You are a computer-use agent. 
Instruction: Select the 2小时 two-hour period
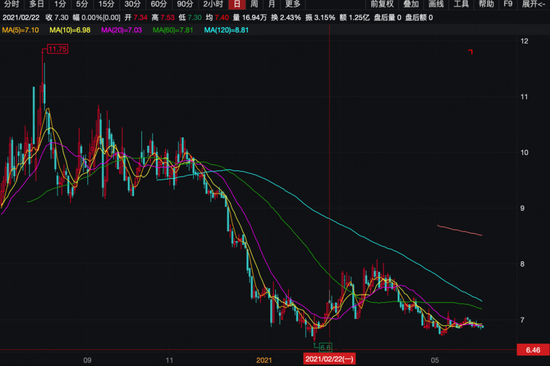[x=213, y=4]
